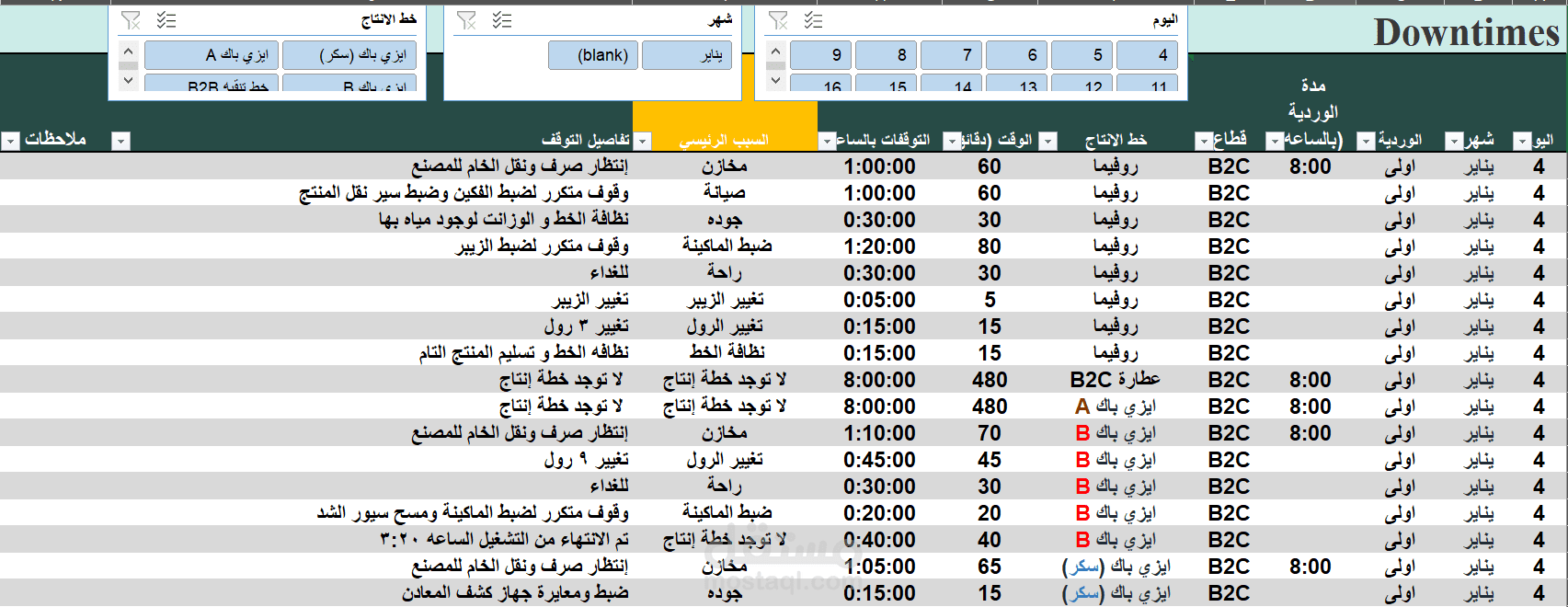The width and height of the screenshot is (1568, 607).
Task: Click the down arrow in the اليوم slicer
Action: point(775,80)
